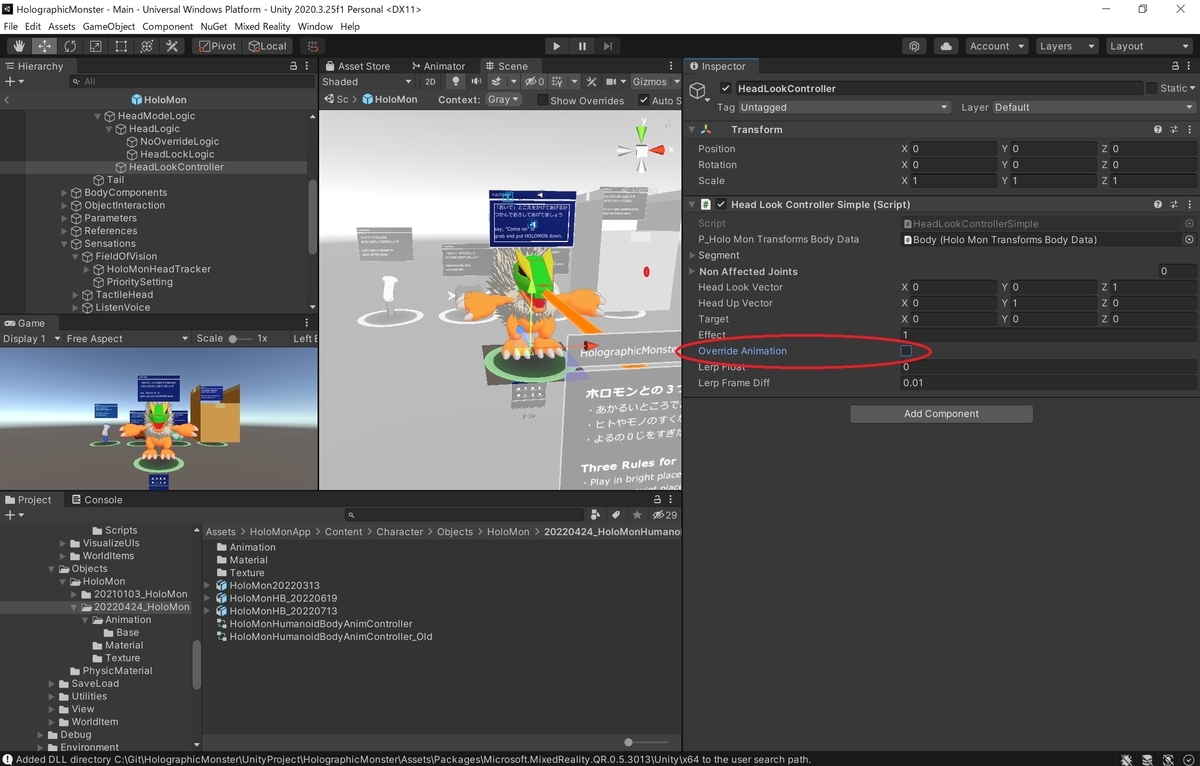
Task: Click the Step frame button
Action: (x=607, y=46)
